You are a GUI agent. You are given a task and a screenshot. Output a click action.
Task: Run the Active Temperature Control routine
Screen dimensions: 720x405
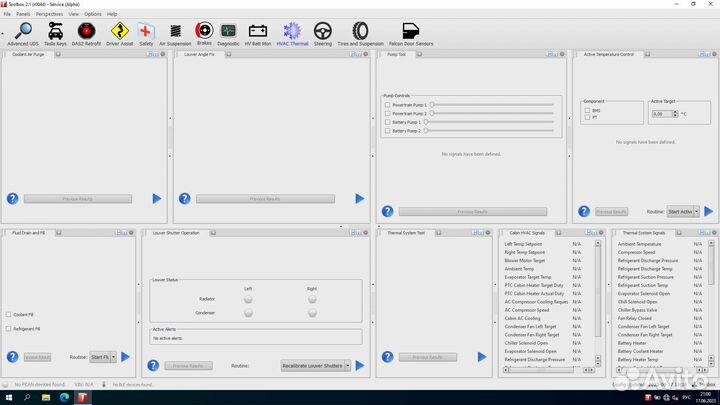[709, 211]
